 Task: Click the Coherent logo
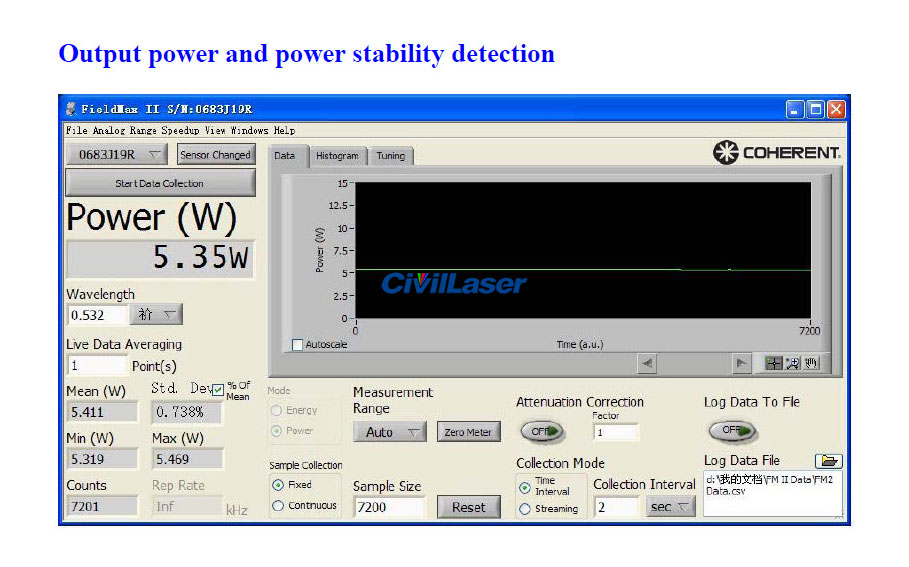(777, 153)
